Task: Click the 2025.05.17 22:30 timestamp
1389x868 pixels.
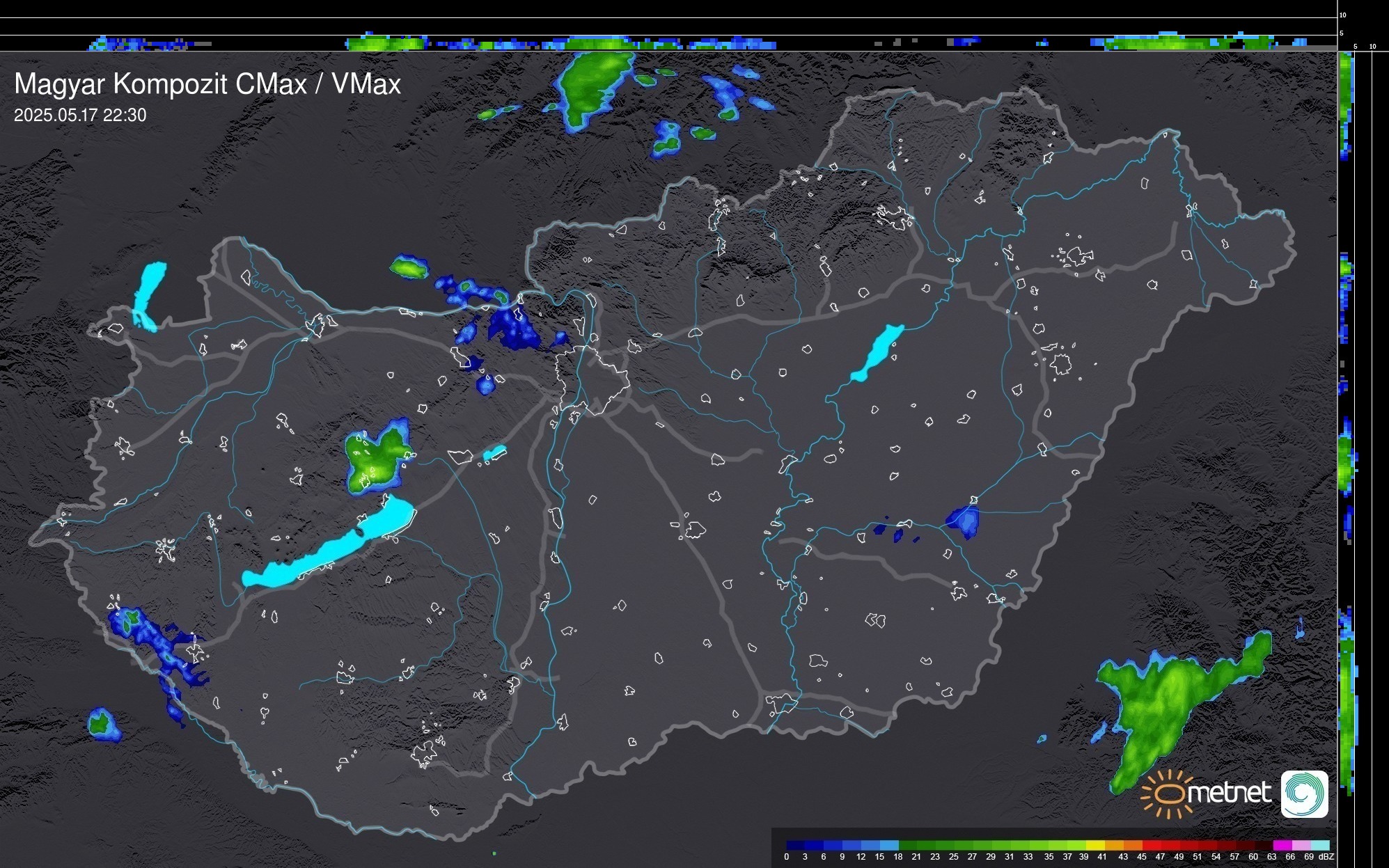Action: click(80, 116)
